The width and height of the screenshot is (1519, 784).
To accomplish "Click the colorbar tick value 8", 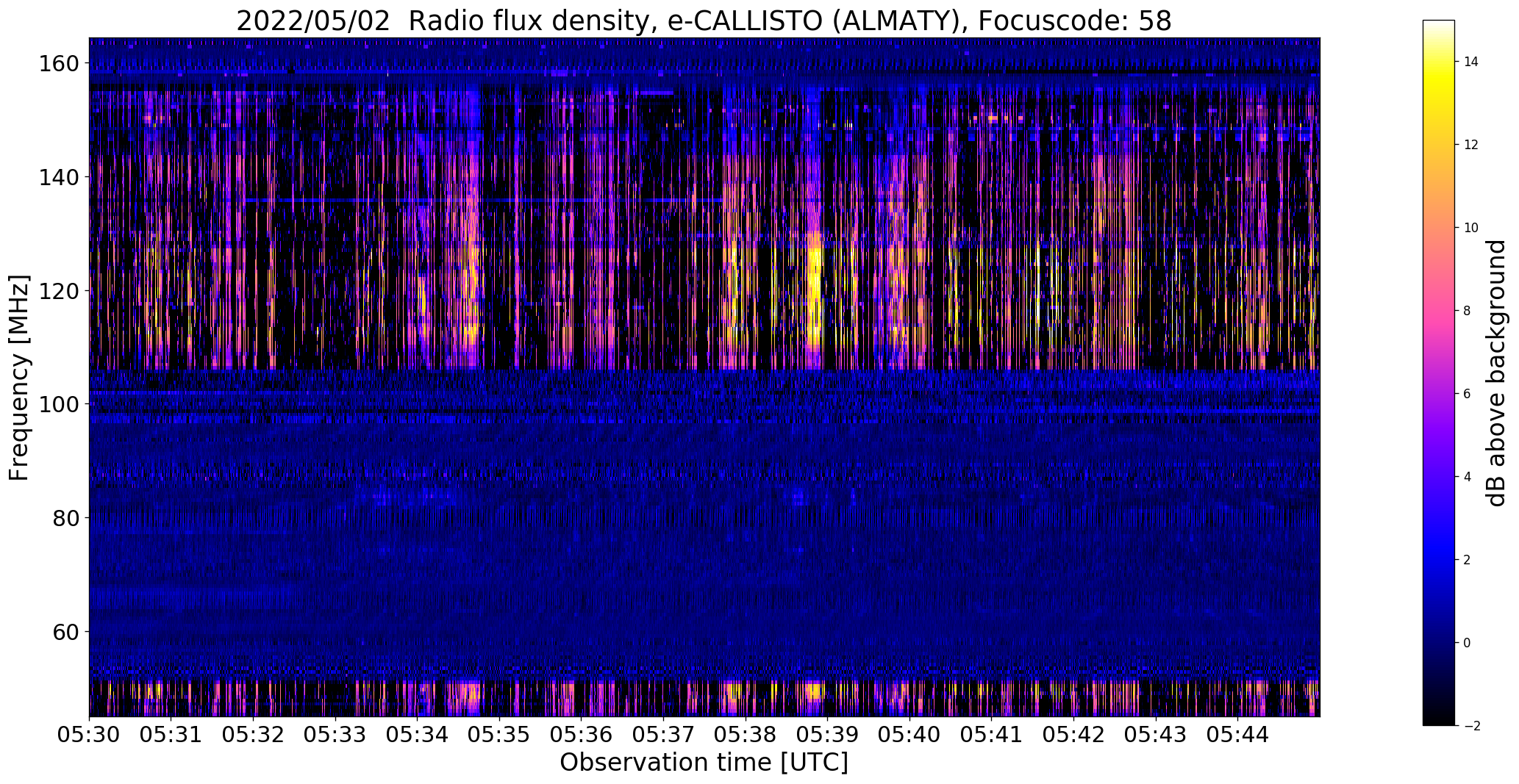I will tap(1468, 311).
